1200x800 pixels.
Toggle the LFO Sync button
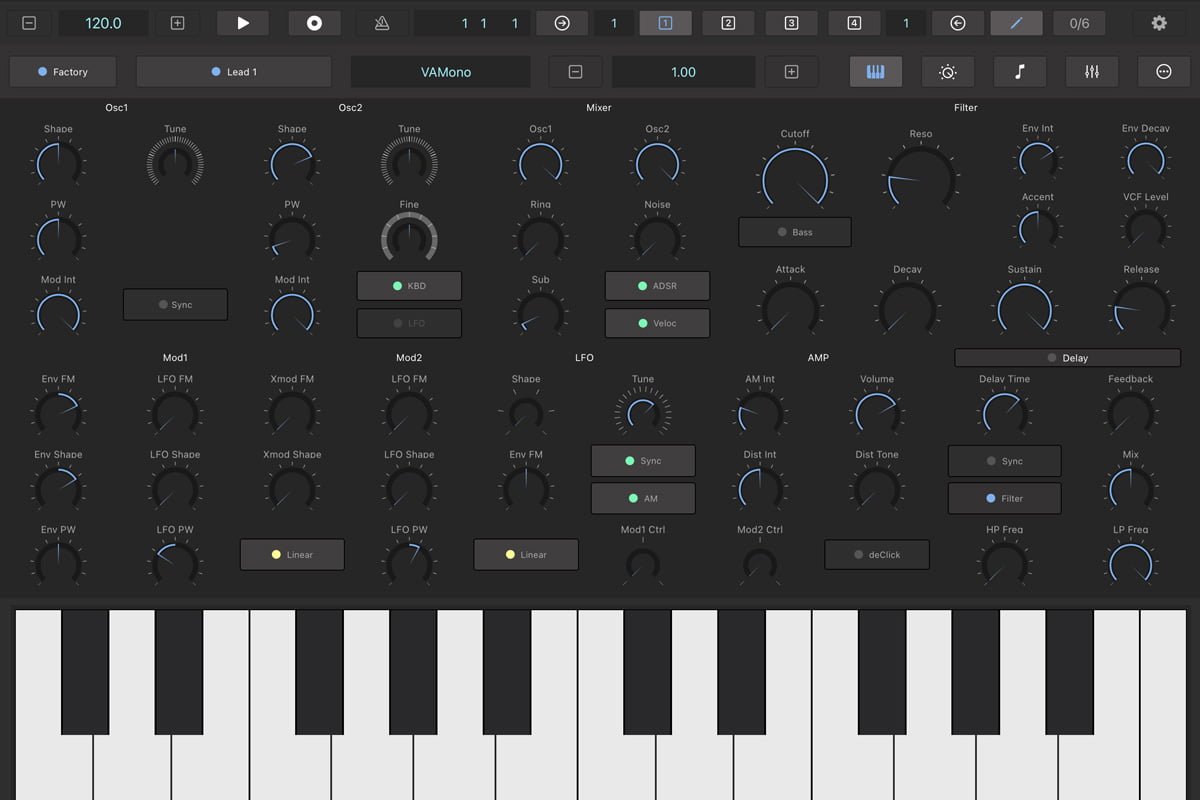click(643, 461)
